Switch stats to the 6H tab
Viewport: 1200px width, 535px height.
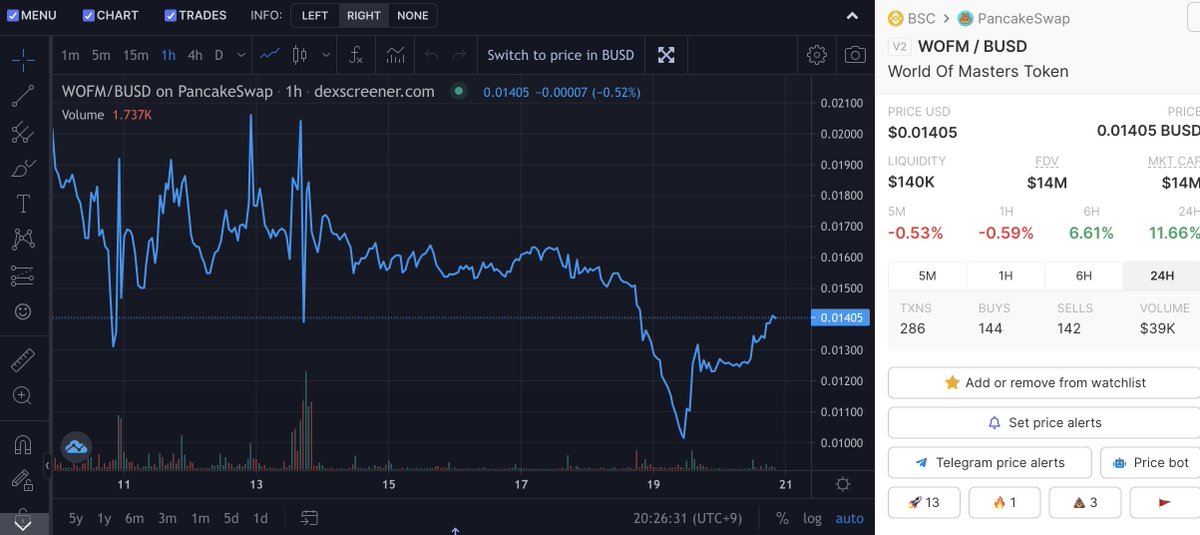click(x=1084, y=275)
